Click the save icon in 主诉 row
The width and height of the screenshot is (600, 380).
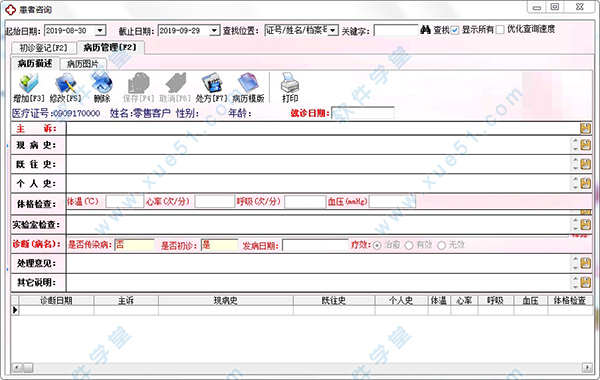pos(585,128)
